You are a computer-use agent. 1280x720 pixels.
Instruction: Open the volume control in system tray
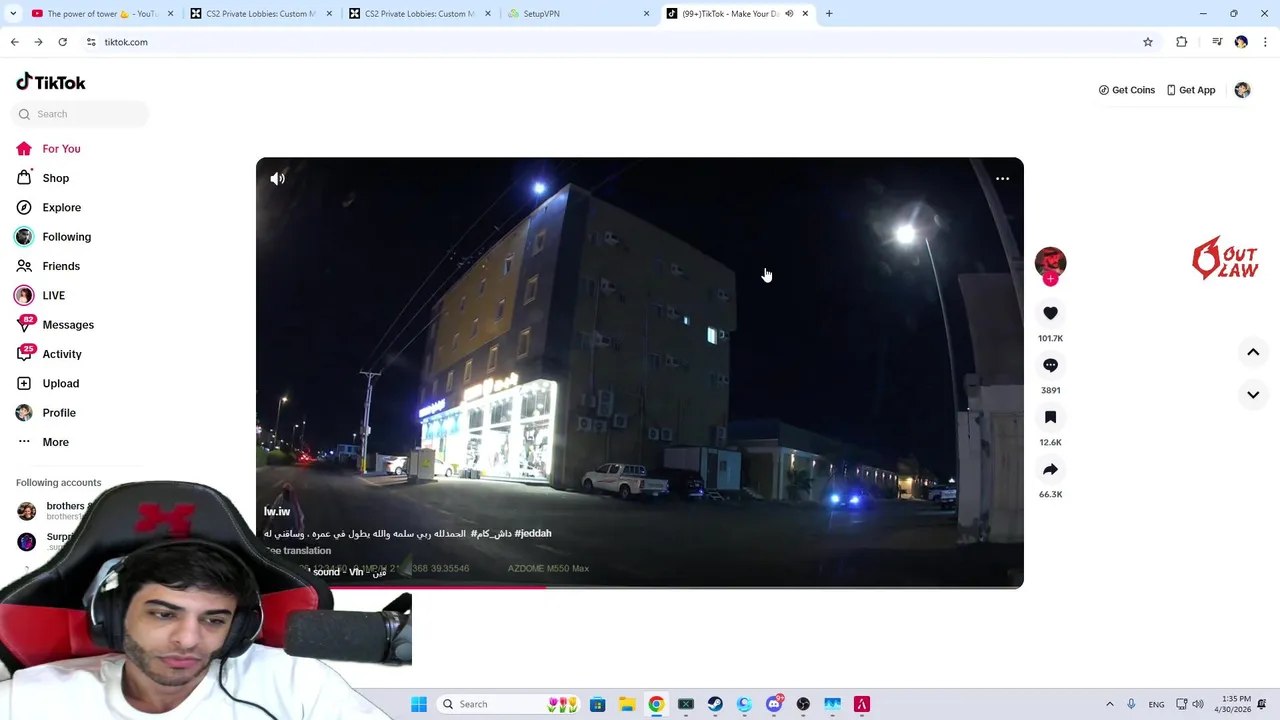pos(1198,704)
